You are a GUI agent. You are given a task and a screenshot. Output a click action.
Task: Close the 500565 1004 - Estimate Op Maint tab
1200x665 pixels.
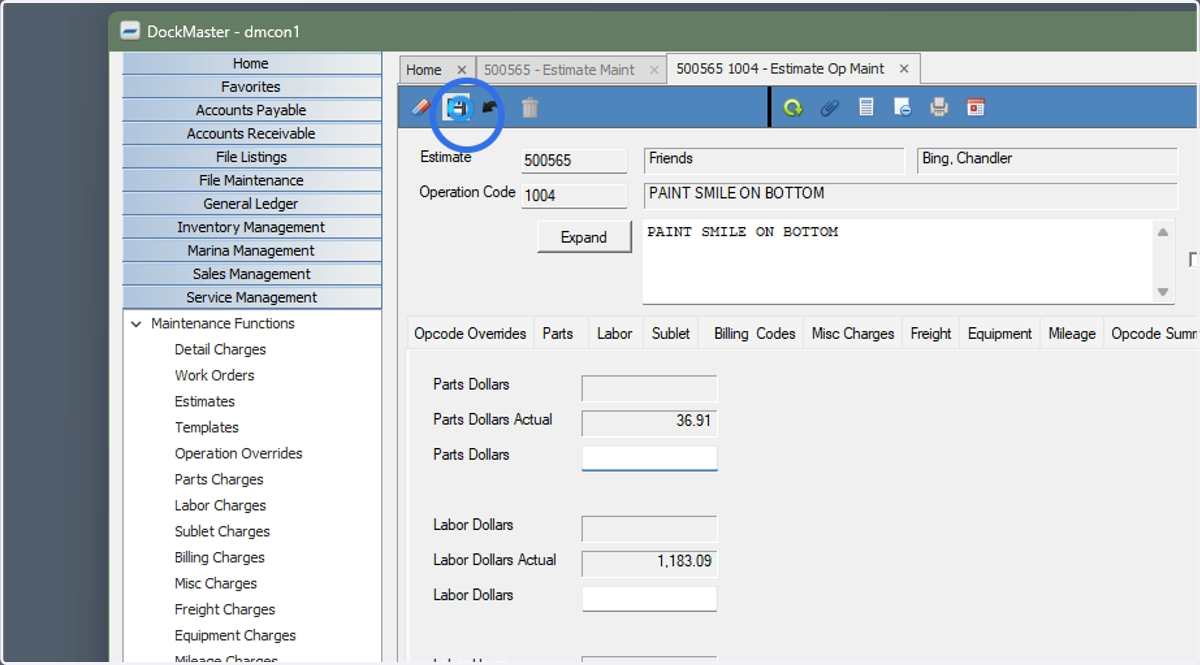click(x=904, y=69)
